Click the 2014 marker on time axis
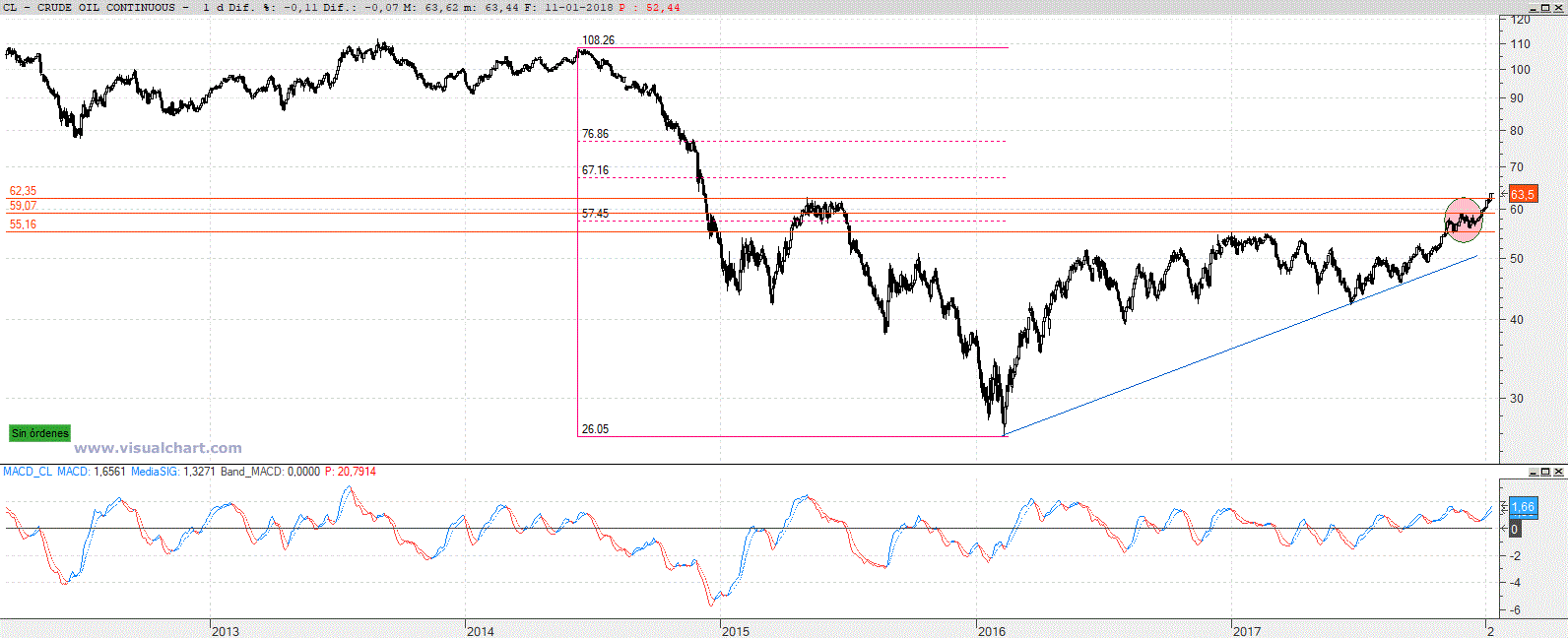The image size is (1568, 638). [x=481, y=631]
